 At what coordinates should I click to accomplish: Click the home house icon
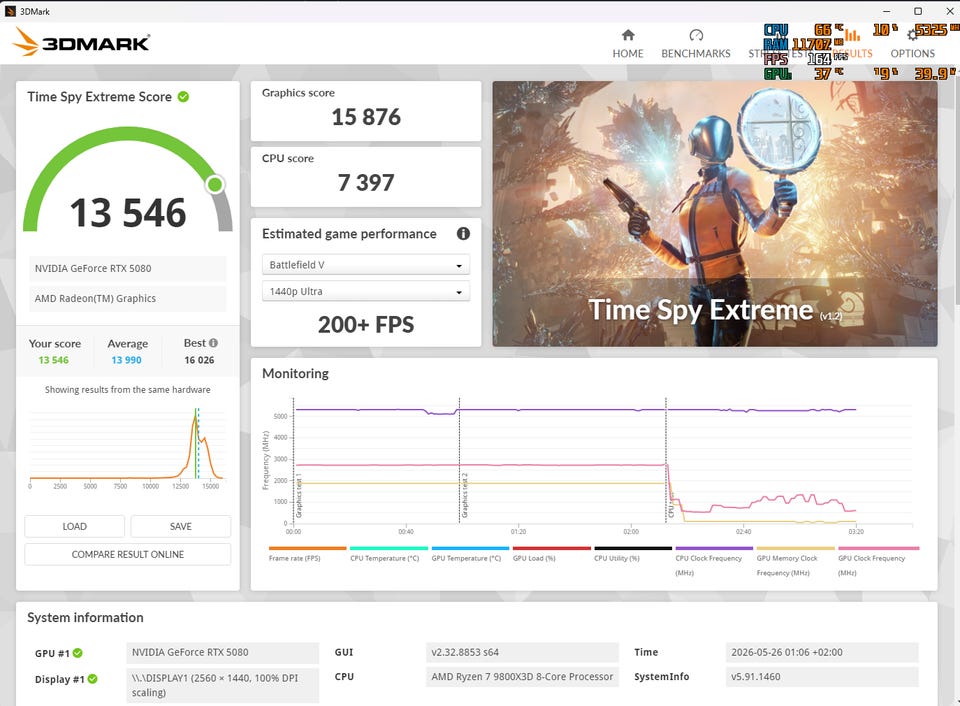[x=628, y=35]
